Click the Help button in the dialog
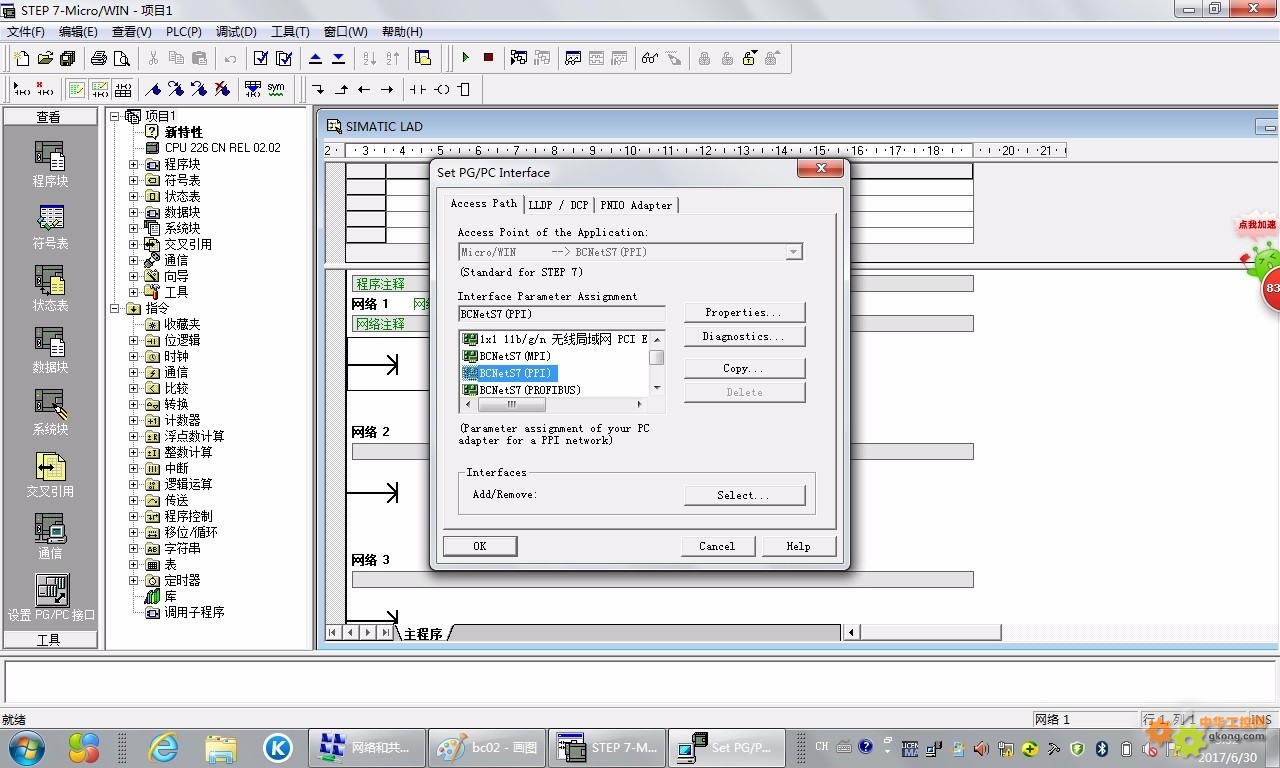Viewport: 1280px width, 768px height. click(798, 546)
